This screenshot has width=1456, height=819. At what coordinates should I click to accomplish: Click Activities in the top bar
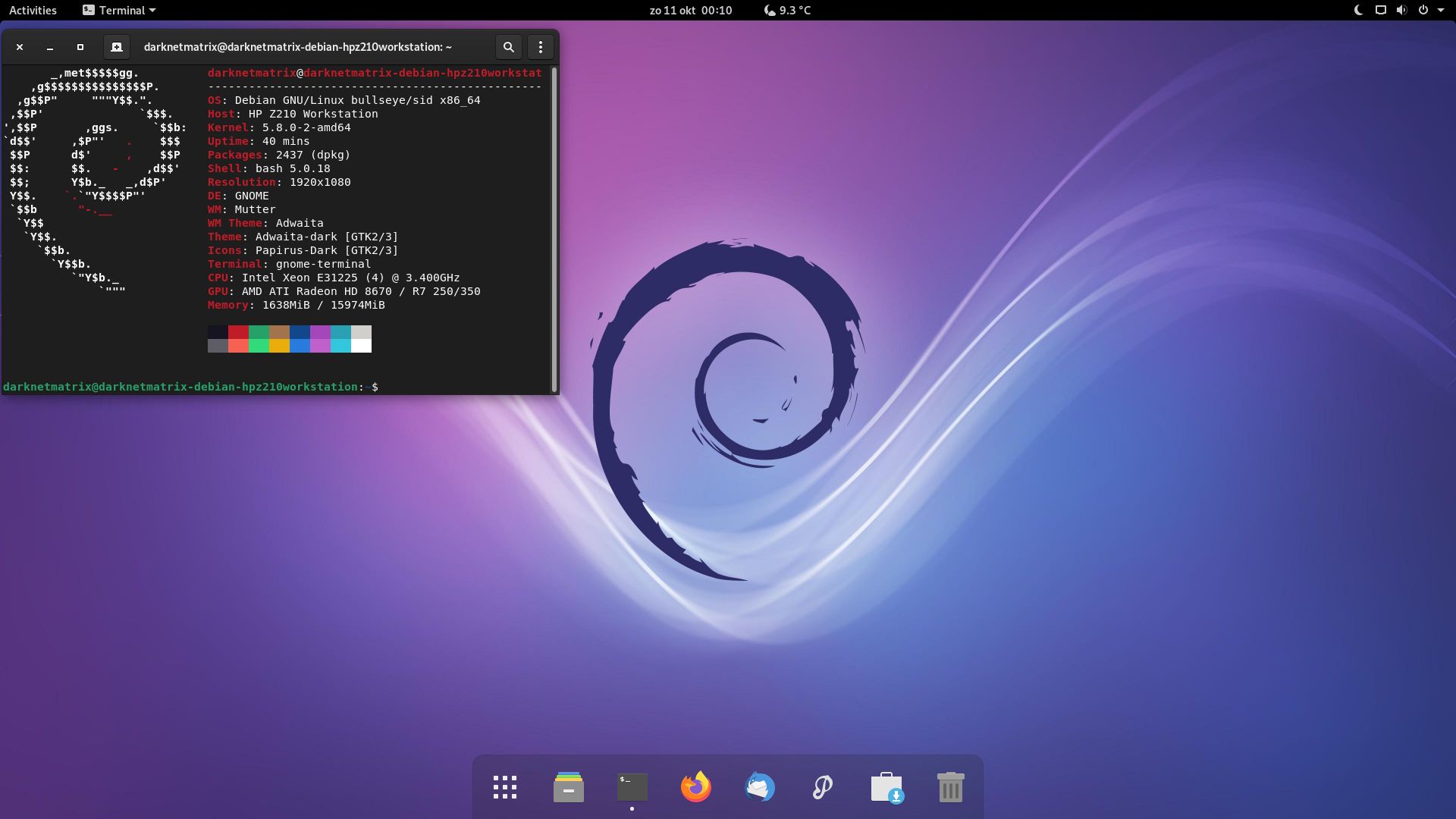[33, 10]
